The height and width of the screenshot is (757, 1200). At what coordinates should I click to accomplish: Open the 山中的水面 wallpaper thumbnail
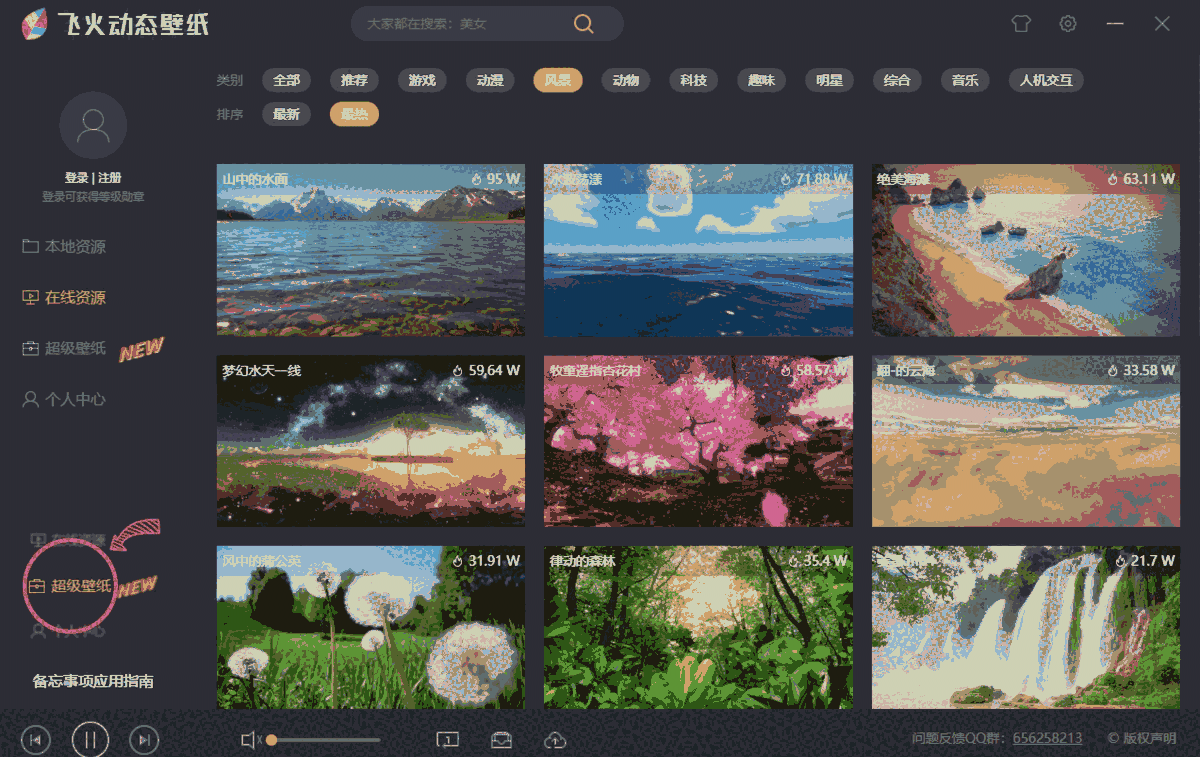(x=371, y=250)
